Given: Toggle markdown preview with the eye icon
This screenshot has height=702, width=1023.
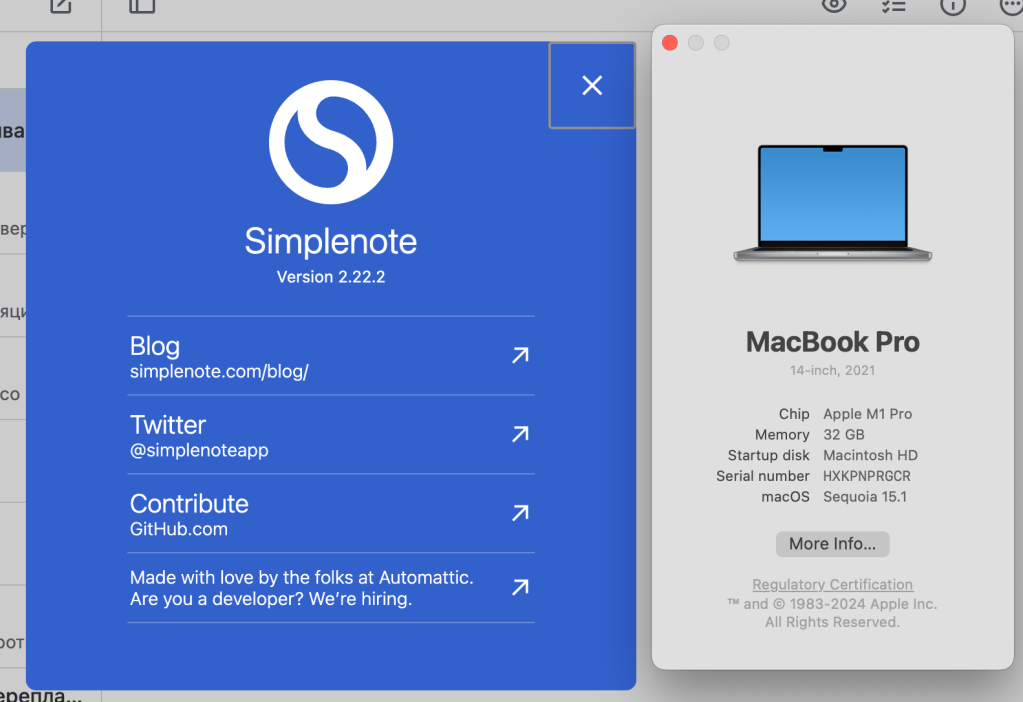Looking at the screenshot, I should coord(833,5).
